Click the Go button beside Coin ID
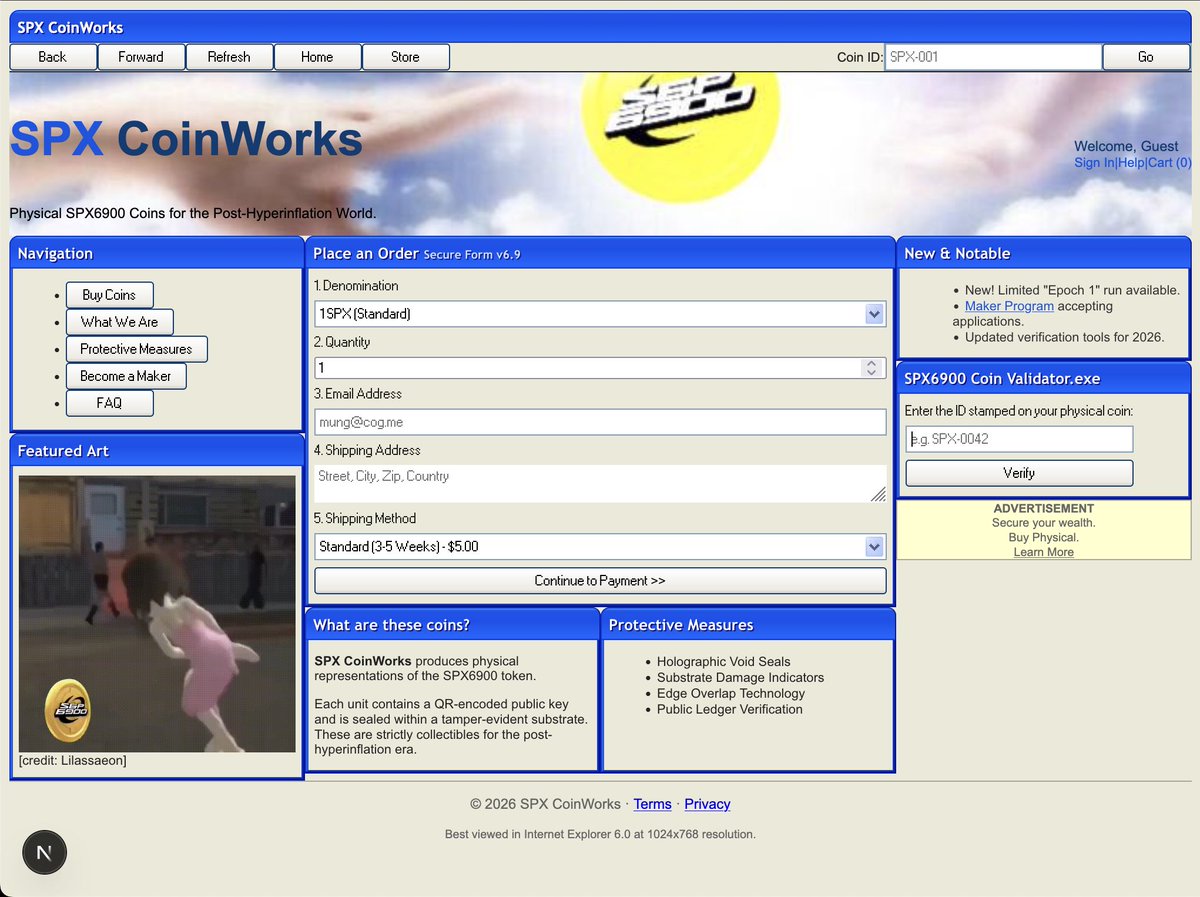The width and height of the screenshot is (1200, 897). point(1146,57)
